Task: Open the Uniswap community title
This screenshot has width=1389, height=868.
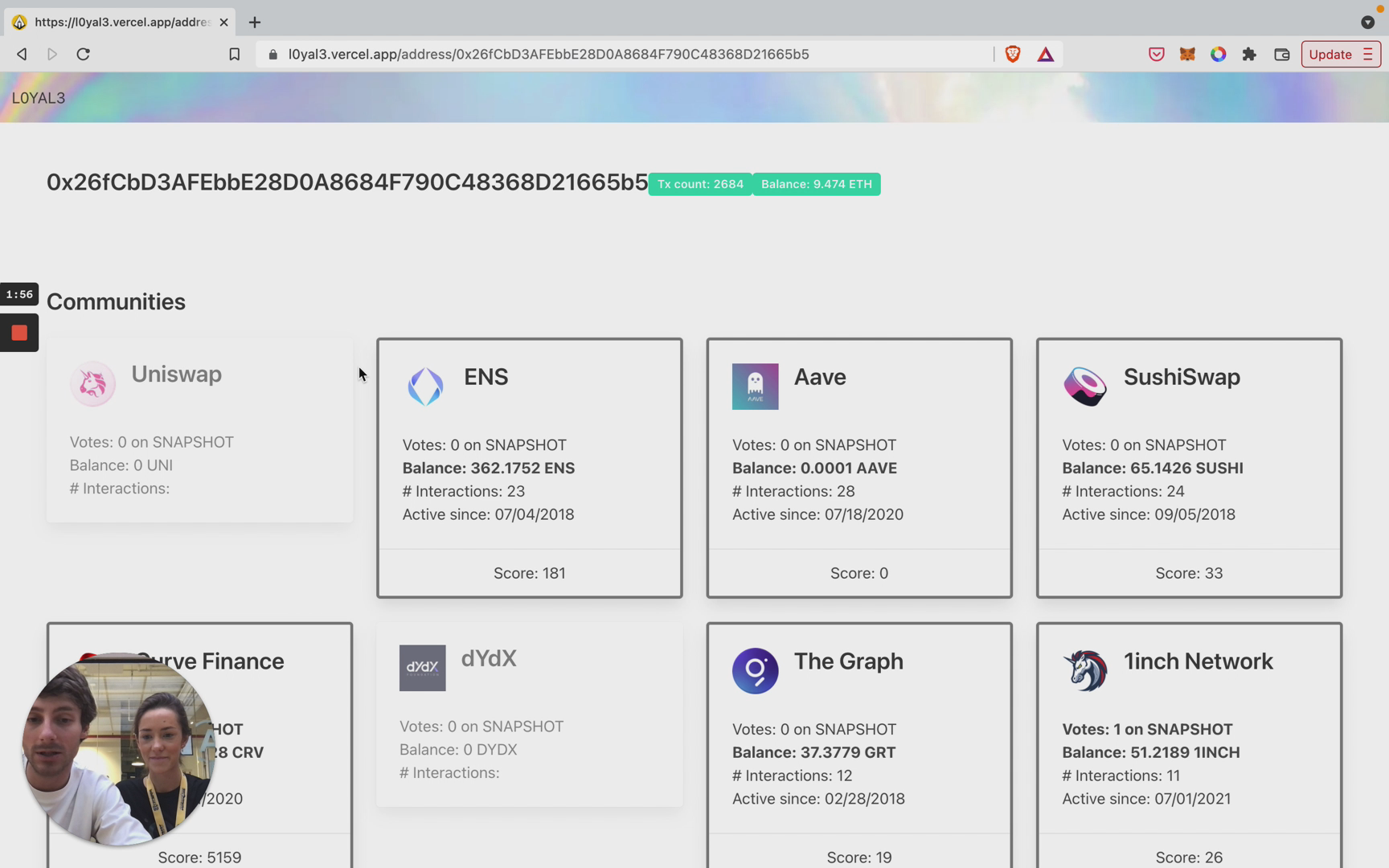Action: tap(176, 375)
